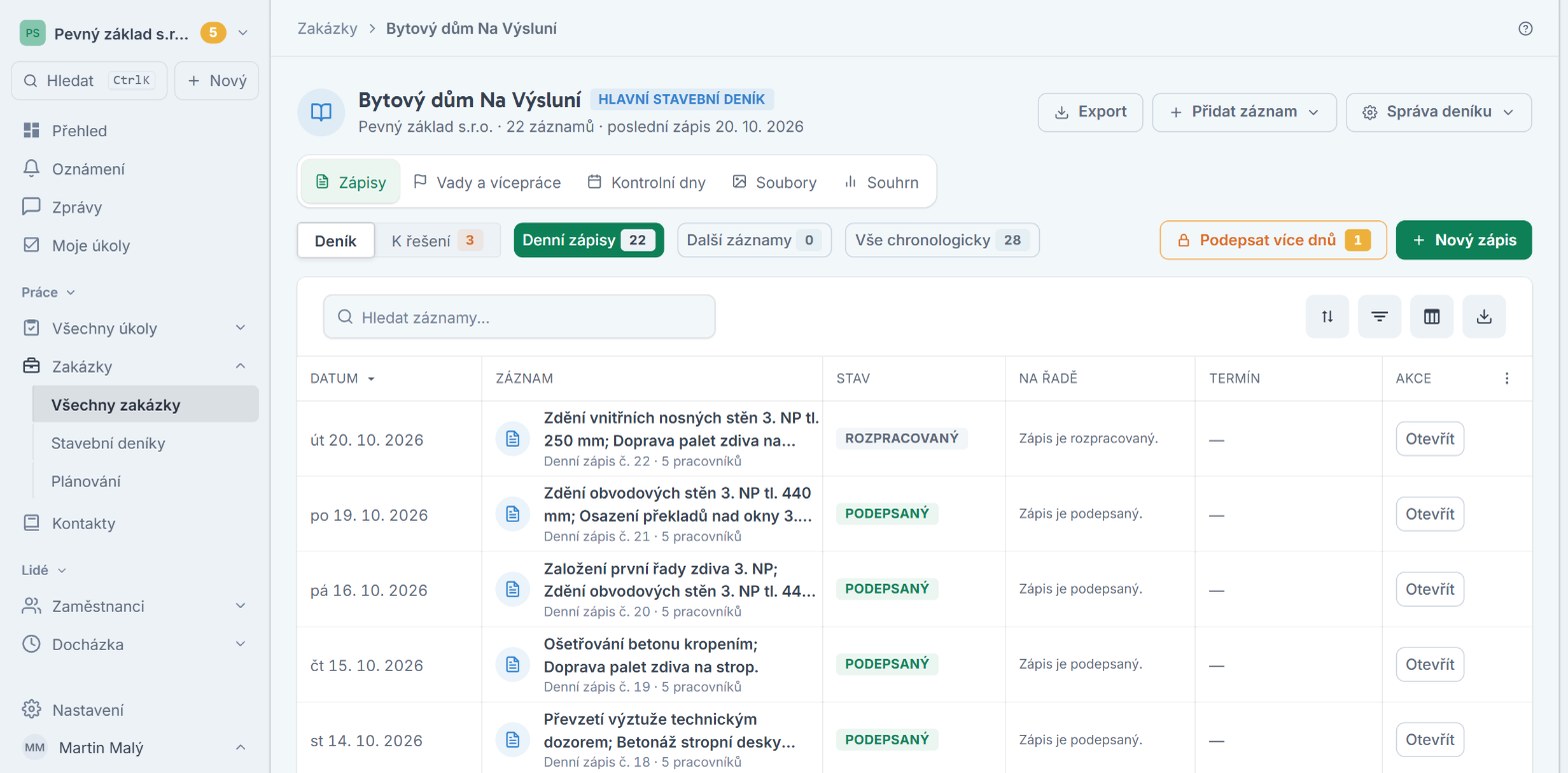The width and height of the screenshot is (1568, 773).
Task: Click the Export button
Action: click(x=1090, y=112)
